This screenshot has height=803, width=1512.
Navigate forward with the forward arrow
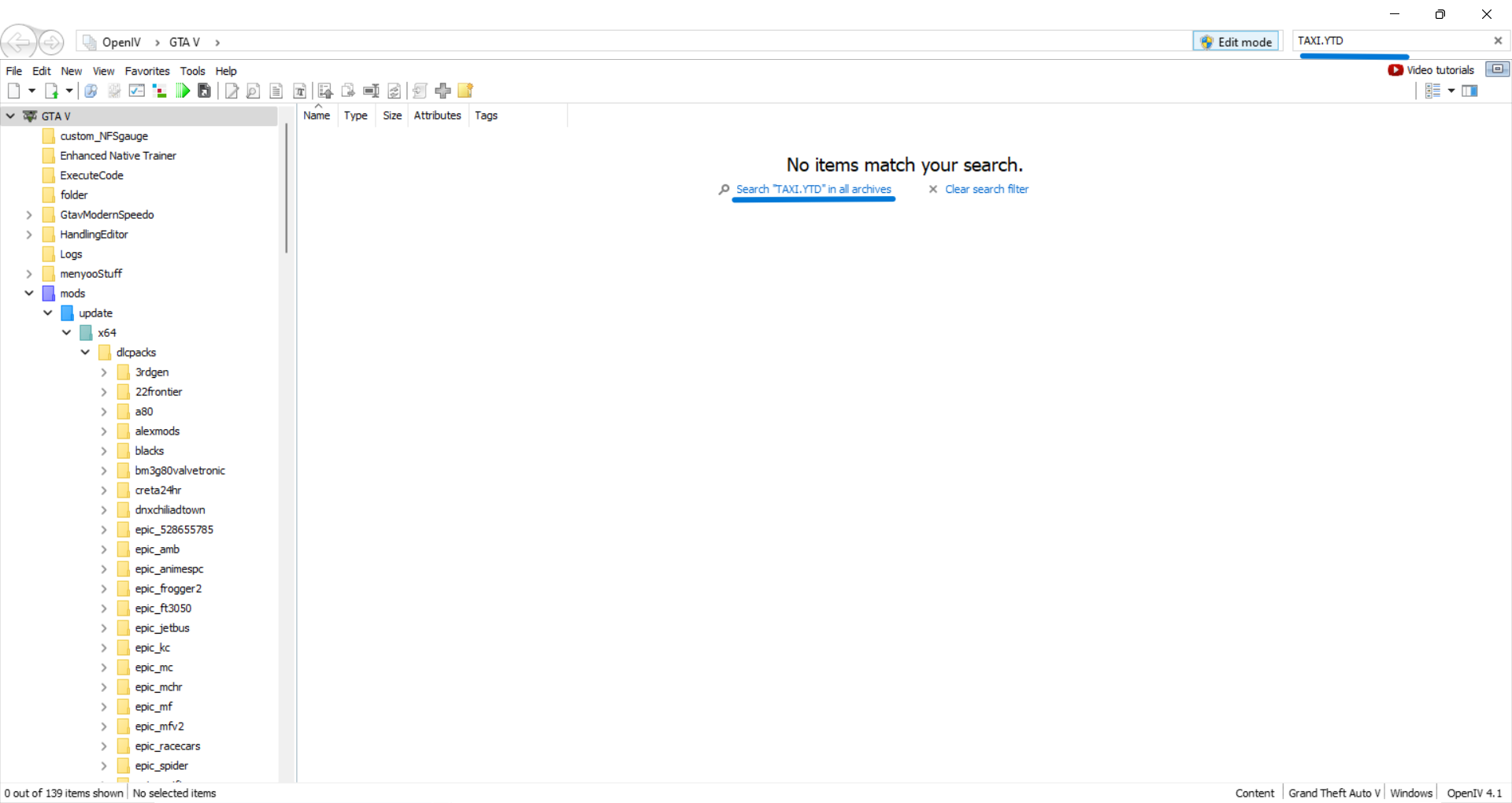(51, 42)
